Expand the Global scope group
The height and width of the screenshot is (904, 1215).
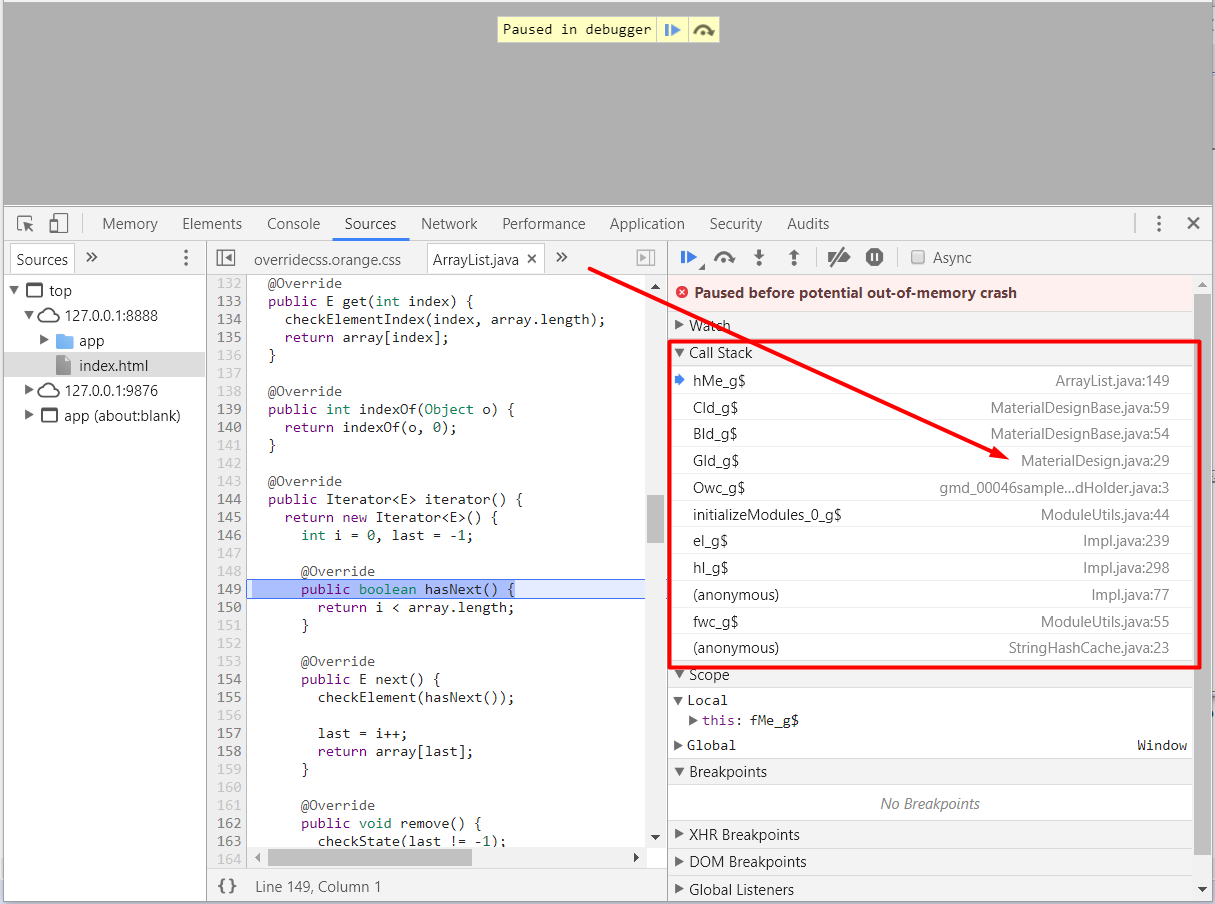pyautogui.click(x=679, y=745)
